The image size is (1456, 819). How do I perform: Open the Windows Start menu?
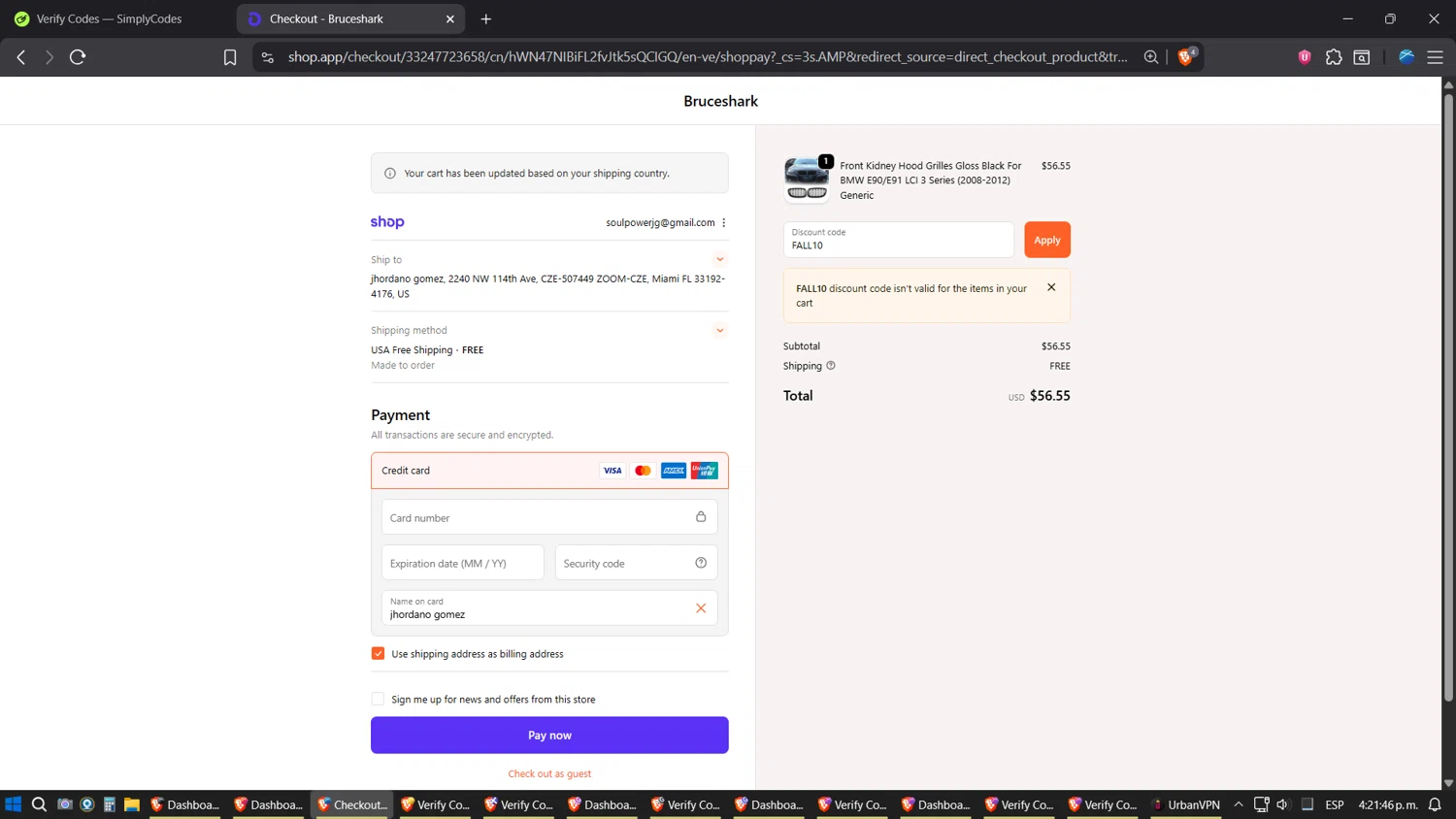tap(13, 804)
